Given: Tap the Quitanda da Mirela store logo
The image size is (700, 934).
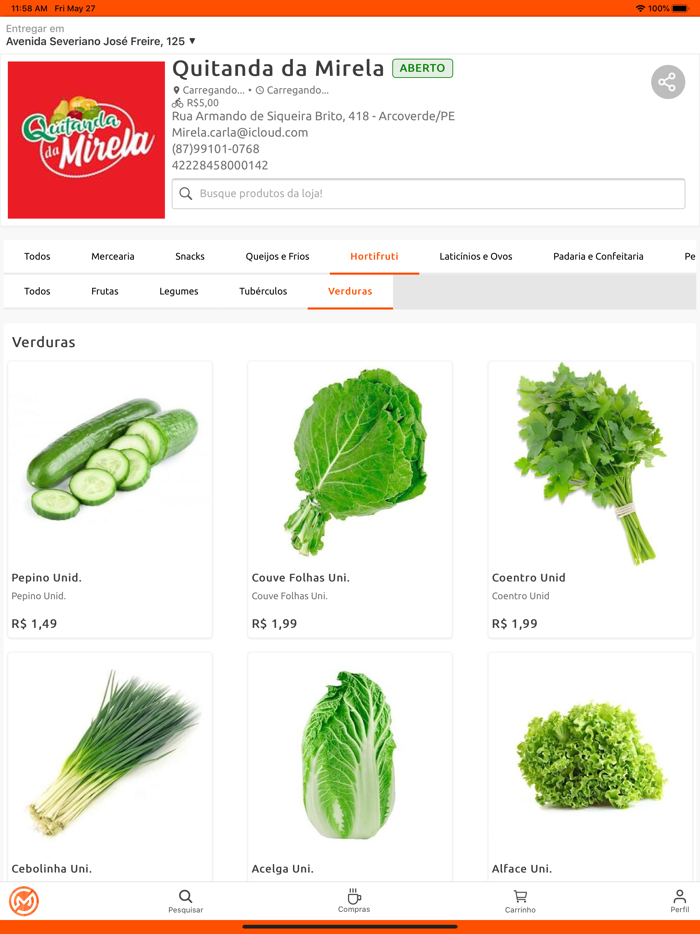Looking at the screenshot, I should click(x=86, y=140).
